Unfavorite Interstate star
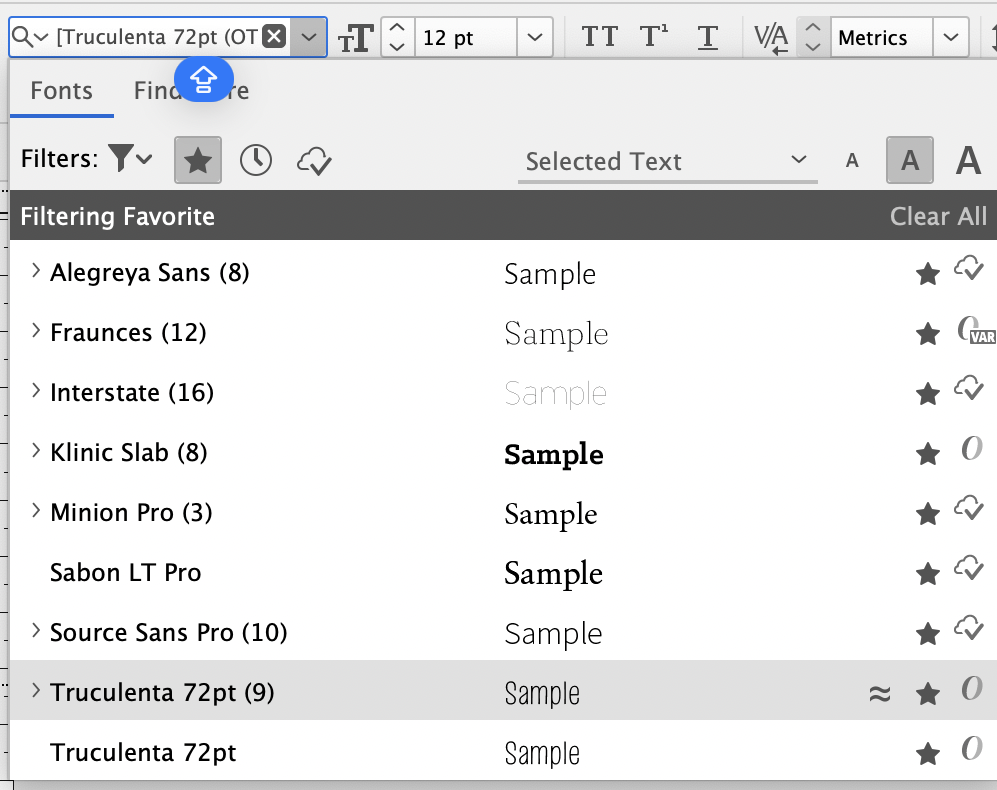Viewport: 997px width, 790px height. tap(928, 394)
